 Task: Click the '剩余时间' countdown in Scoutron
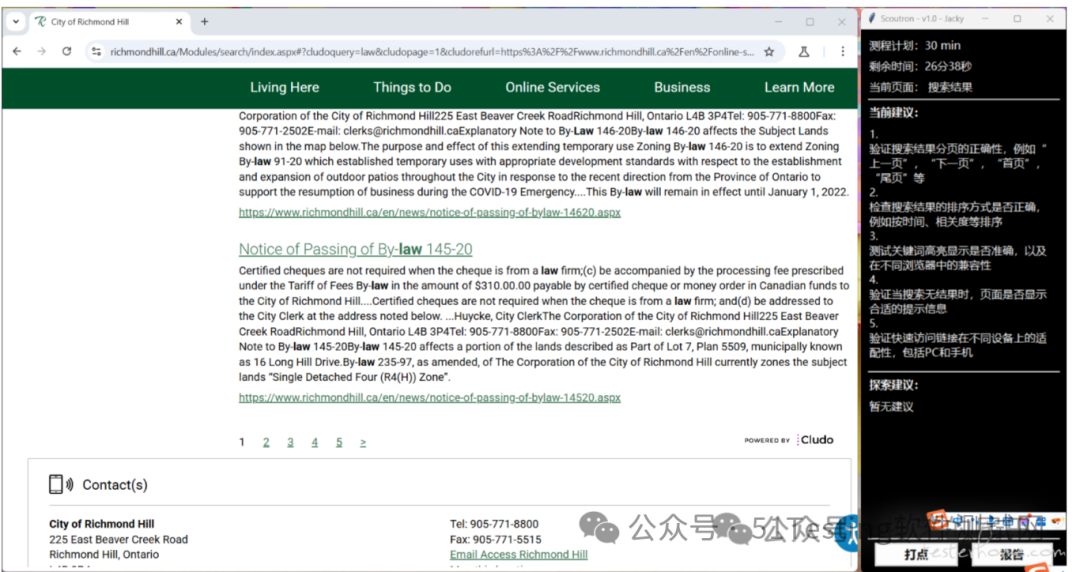[920, 66]
